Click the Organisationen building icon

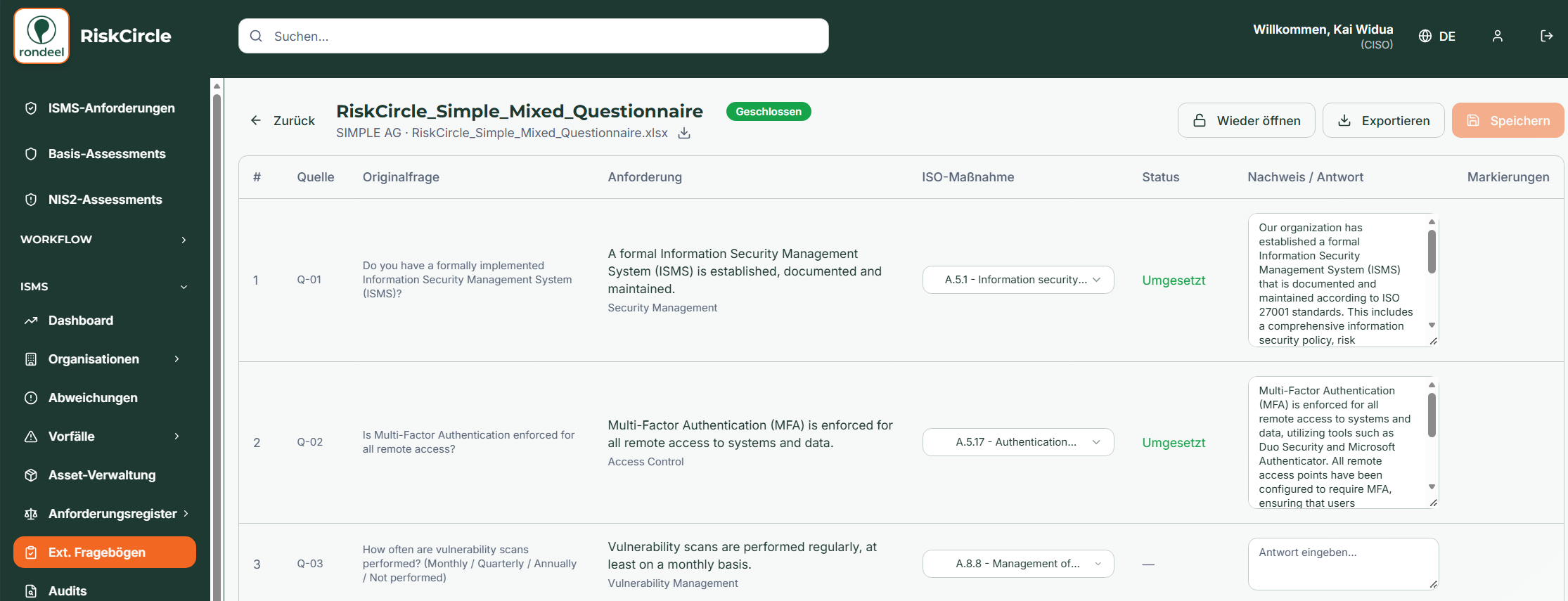click(x=31, y=359)
